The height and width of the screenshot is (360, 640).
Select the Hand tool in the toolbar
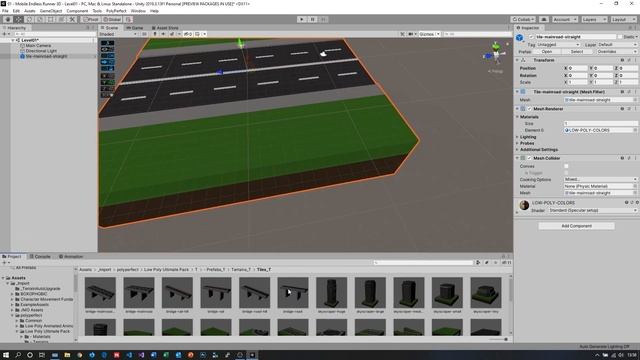tap(8, 19)
